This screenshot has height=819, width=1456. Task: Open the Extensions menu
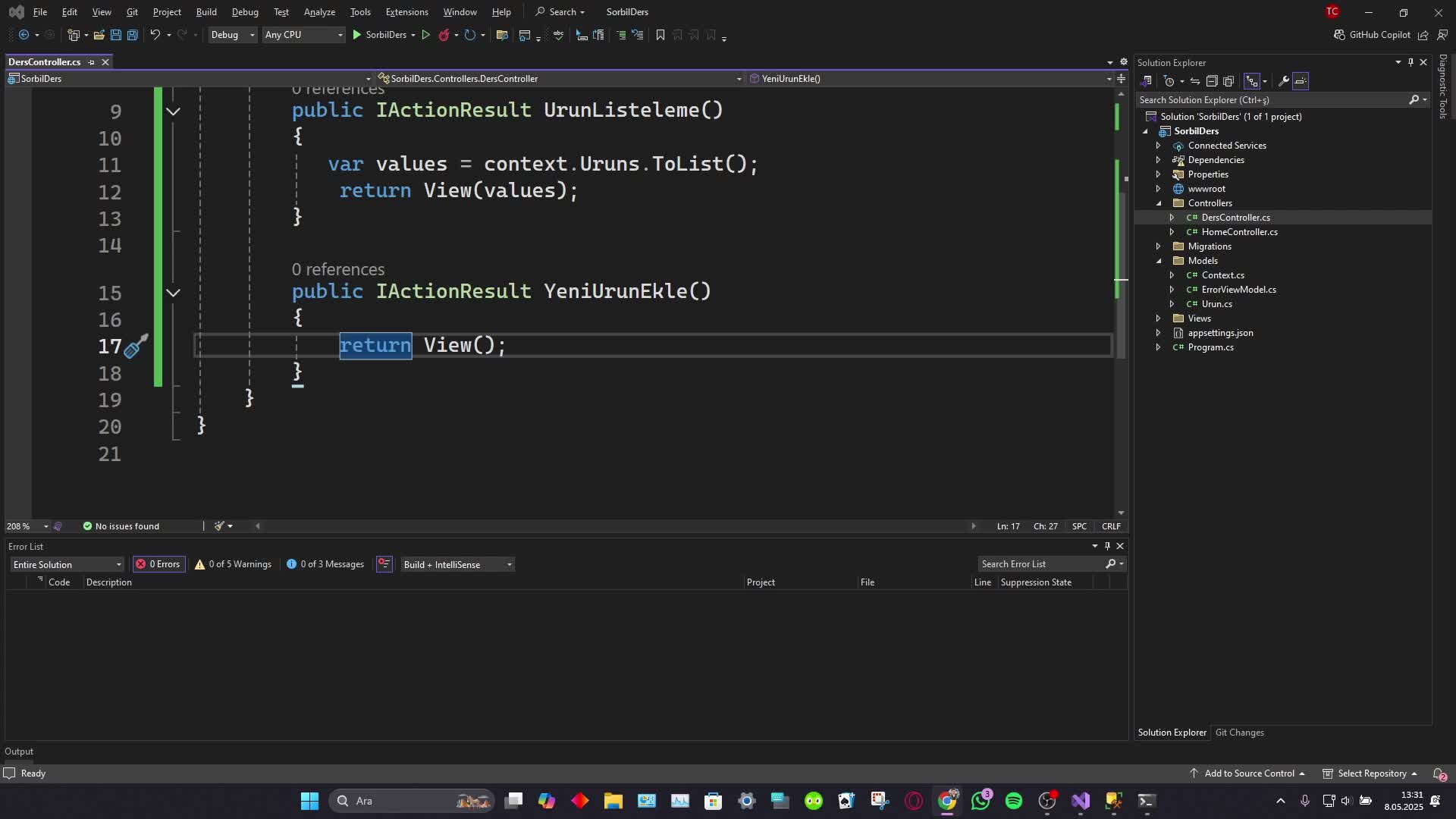coord(406,12)
